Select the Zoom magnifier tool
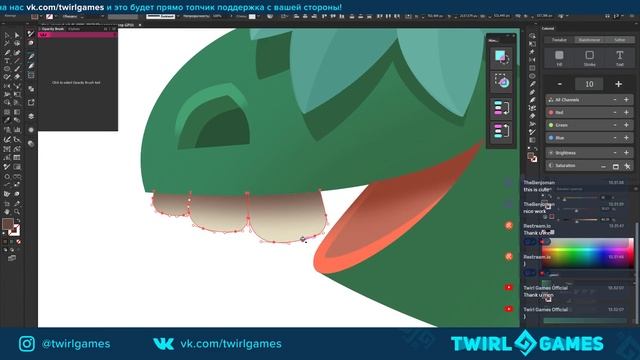 pyautogui.click(x=17, y=212)
